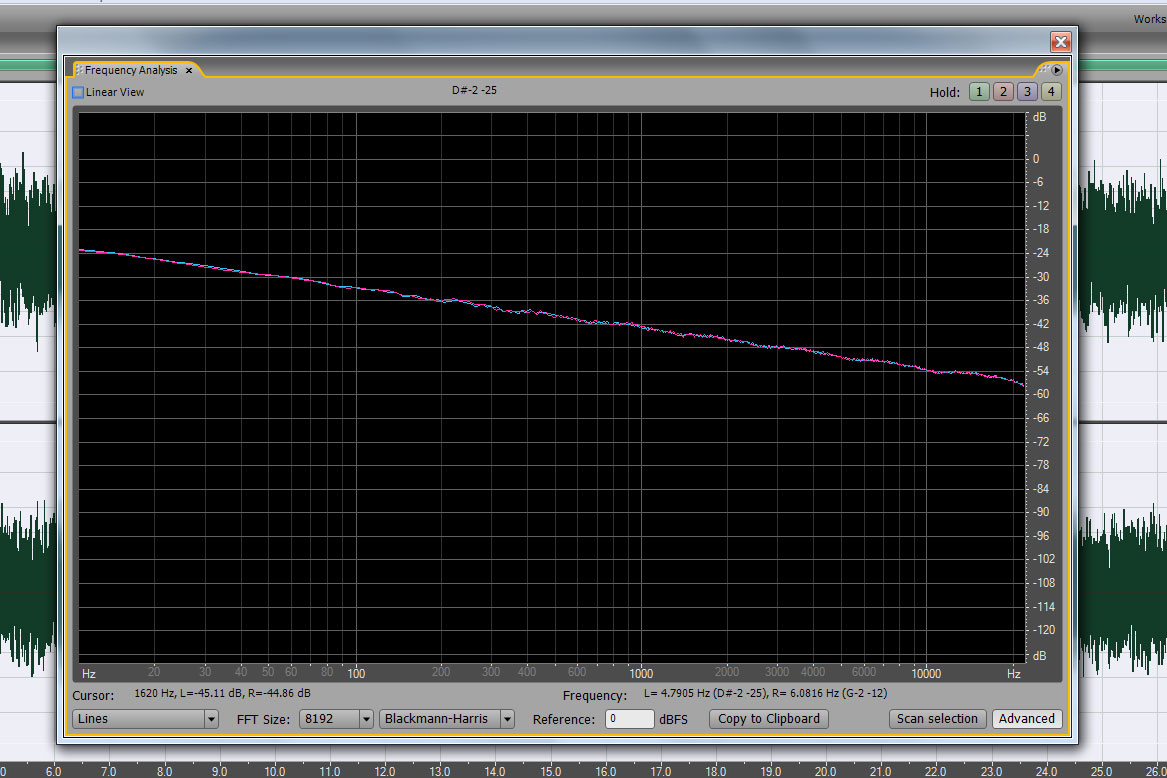Click Copy to Clipboard button
The image size is (1167, 778).
pyautogui.click(x=768, y=719)
